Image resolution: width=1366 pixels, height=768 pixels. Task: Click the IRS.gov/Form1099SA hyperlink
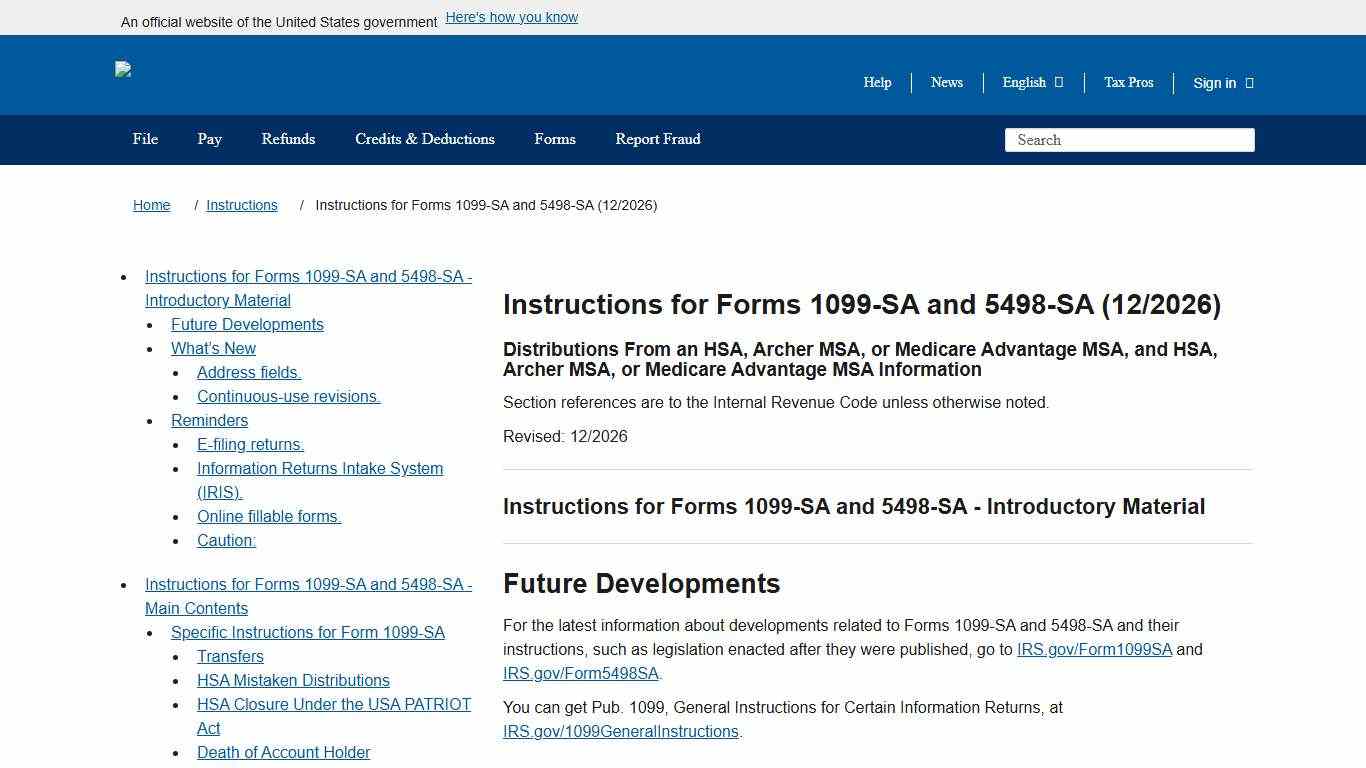pyautogui.click(x=1093, y=649)
